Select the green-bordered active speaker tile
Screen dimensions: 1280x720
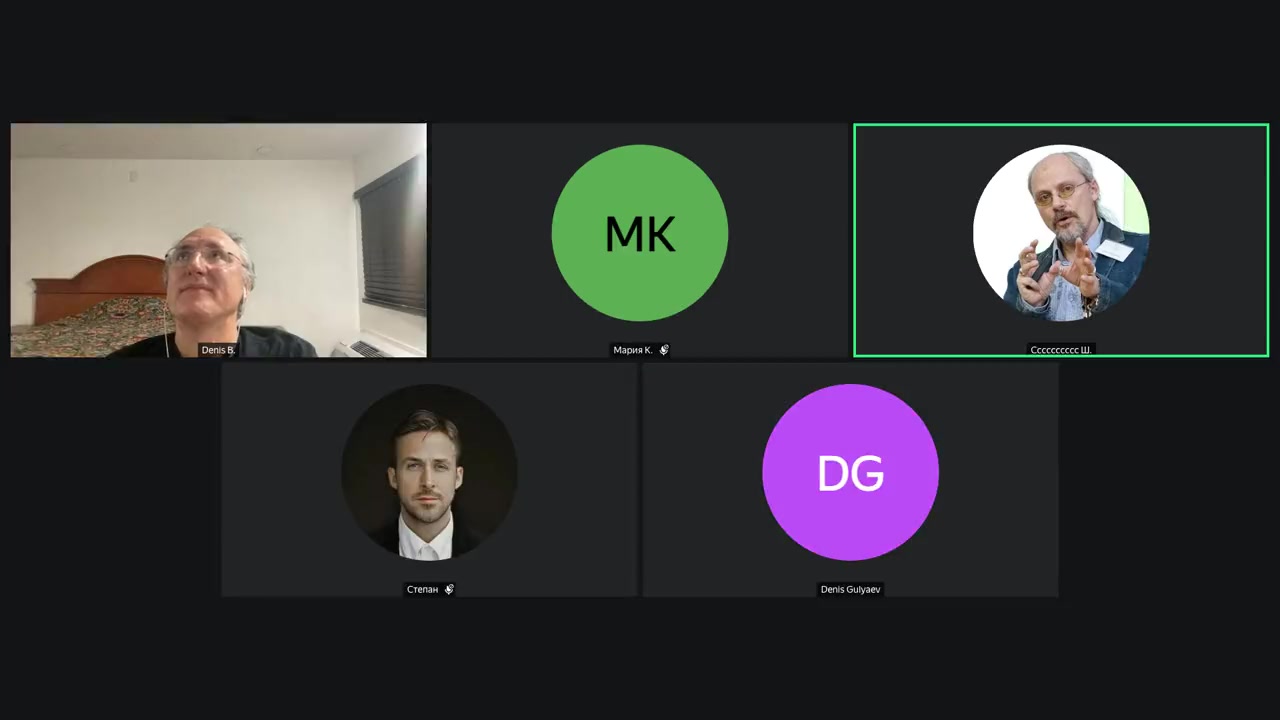tap(1061, 240)
